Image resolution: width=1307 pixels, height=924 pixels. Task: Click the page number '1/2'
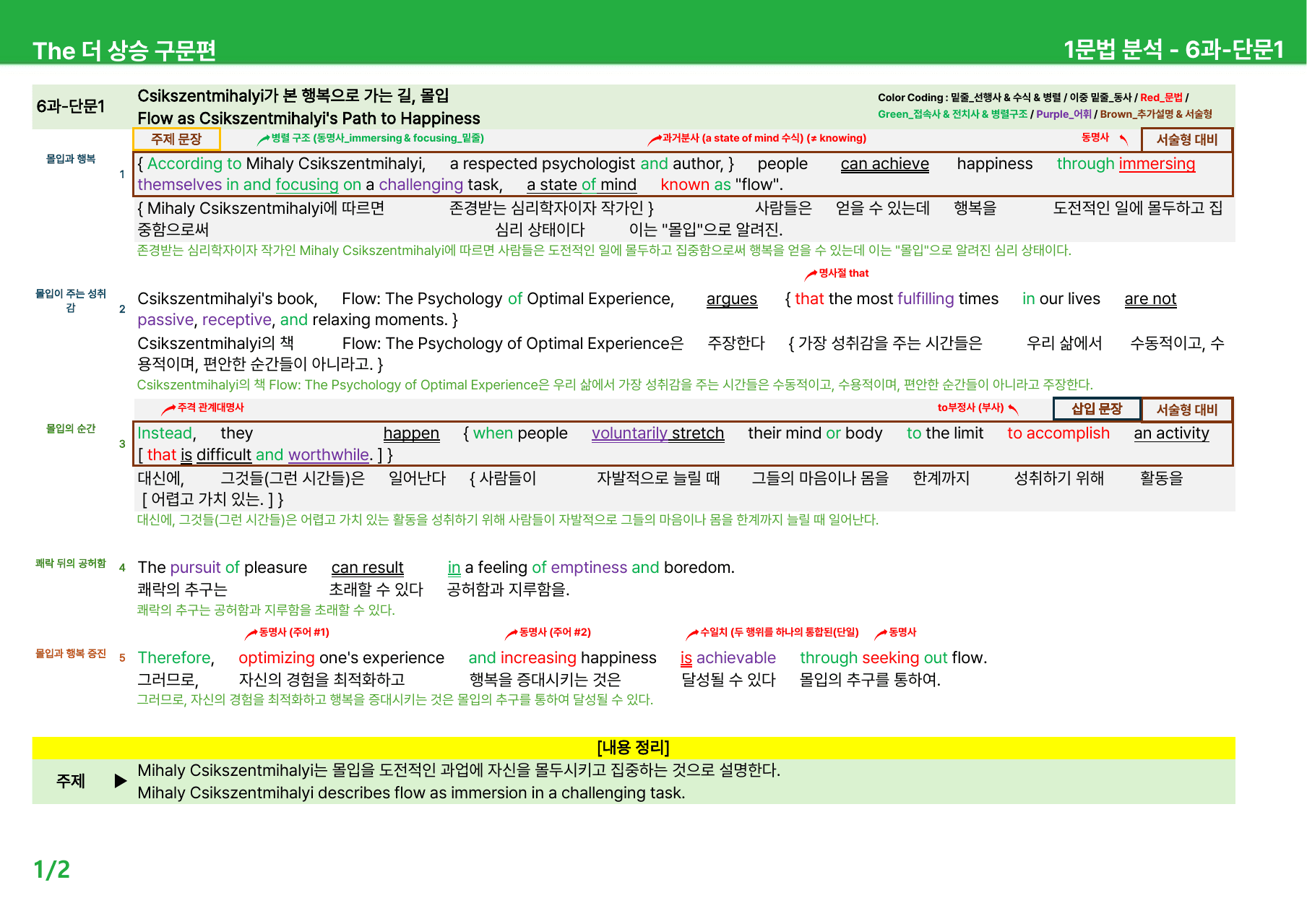pyautogui.click(x=52, y=869)
